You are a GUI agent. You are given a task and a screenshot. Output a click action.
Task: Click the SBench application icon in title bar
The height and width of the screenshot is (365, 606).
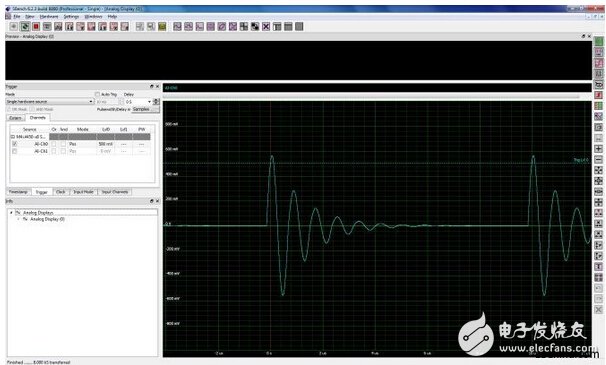click(8, 9)
